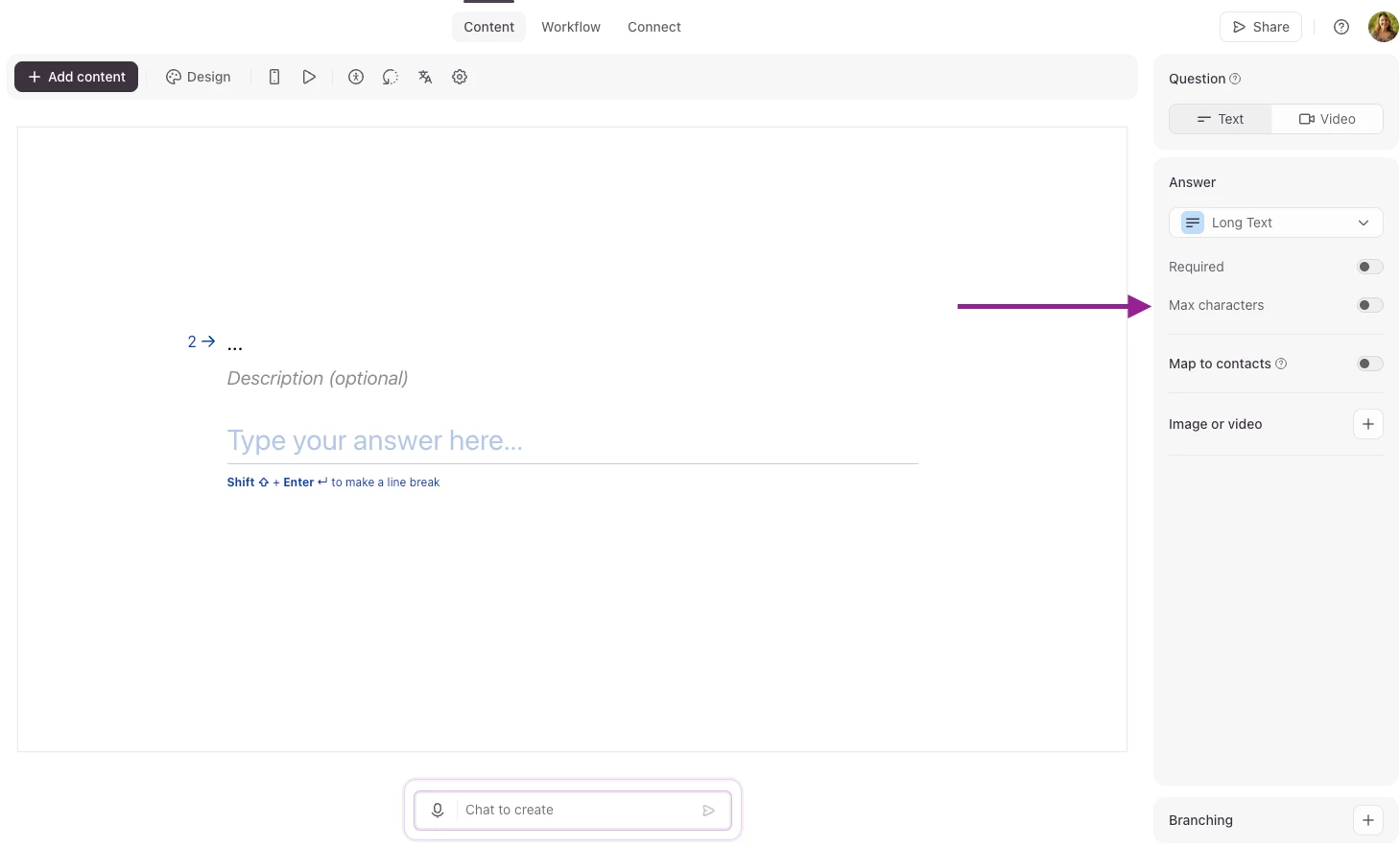This screenshot has width=1400, height=847.
Task: Click the play preview icon
Action: point(309,77)
